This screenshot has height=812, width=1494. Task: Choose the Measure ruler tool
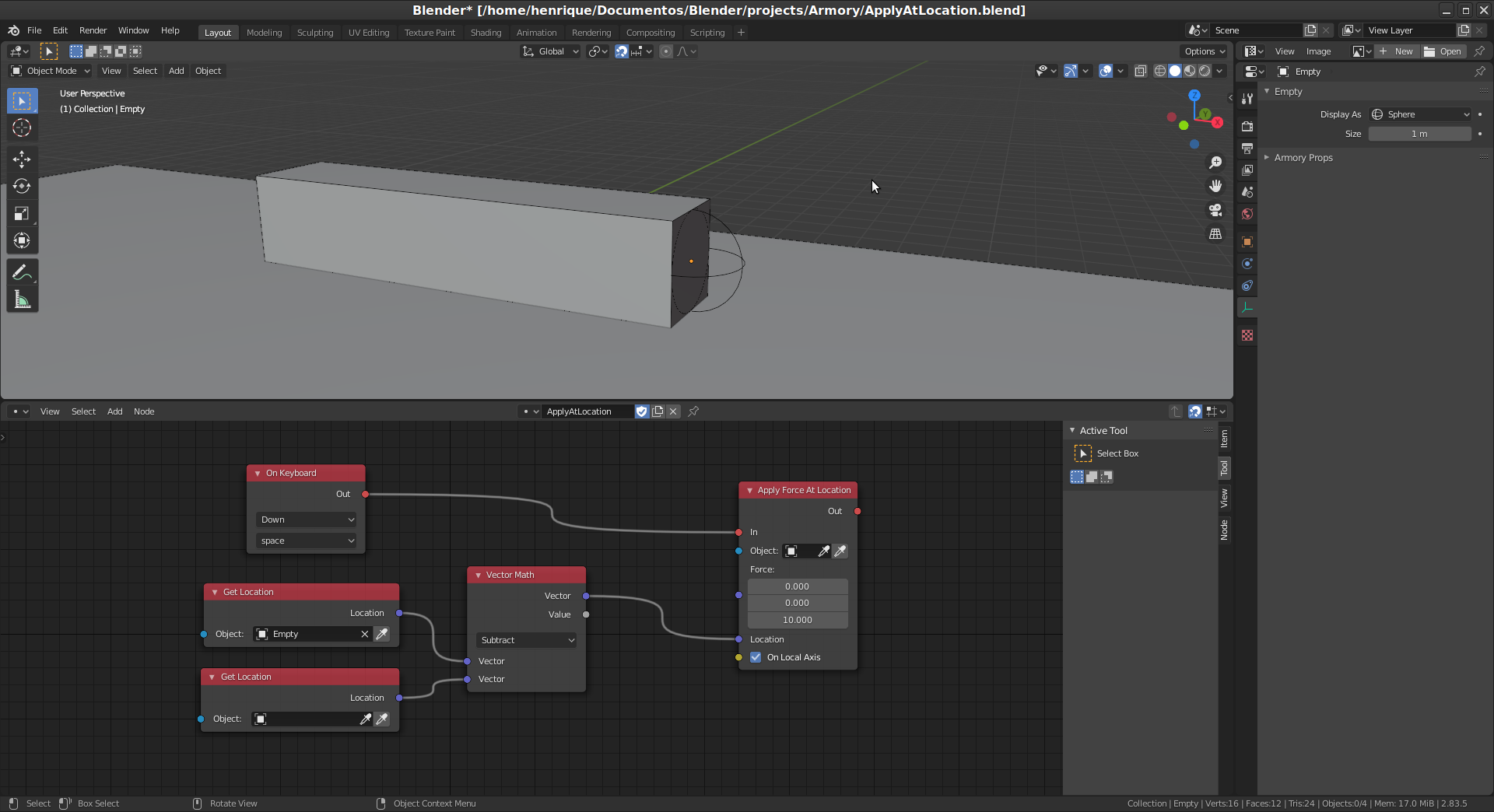tap(22, 300)
